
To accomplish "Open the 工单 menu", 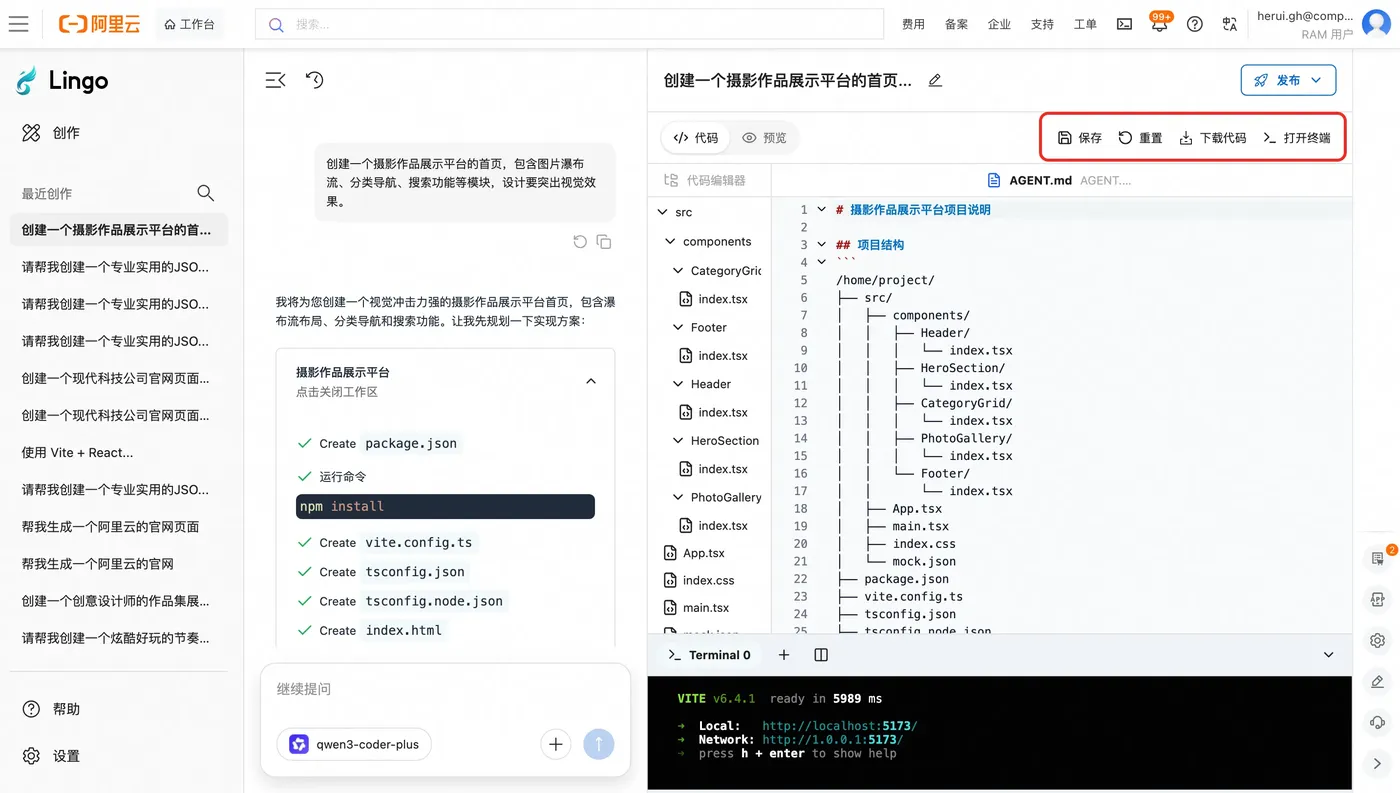I will click(1085, 24).
